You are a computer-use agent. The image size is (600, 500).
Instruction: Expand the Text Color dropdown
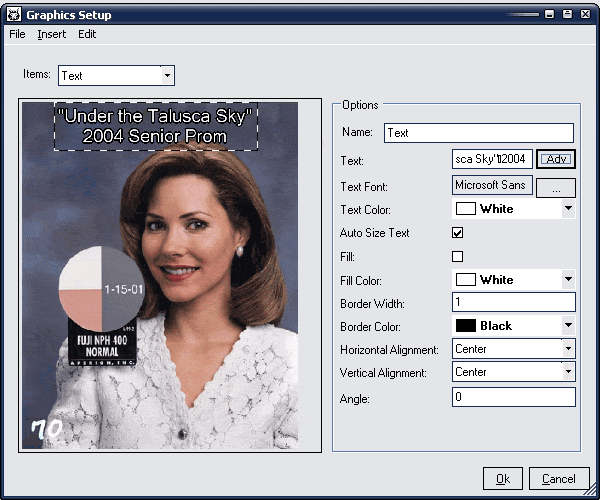pyautogui.click(x=568, y=209)
